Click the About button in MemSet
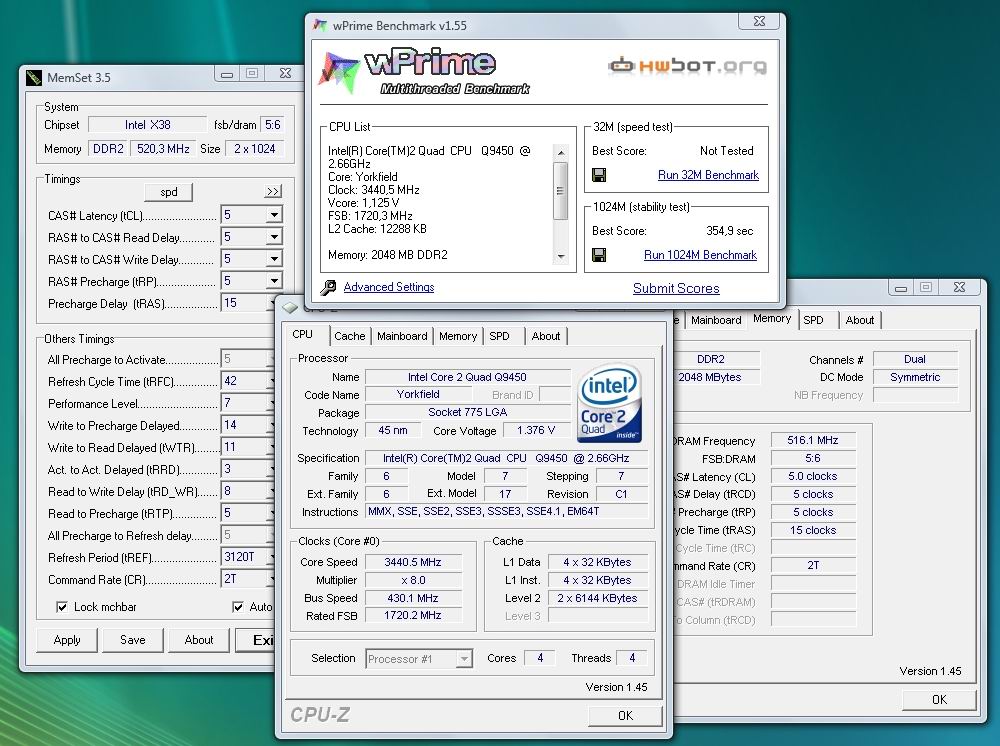The width and height of the screenshot is (1000, 746). click(199, 640)
